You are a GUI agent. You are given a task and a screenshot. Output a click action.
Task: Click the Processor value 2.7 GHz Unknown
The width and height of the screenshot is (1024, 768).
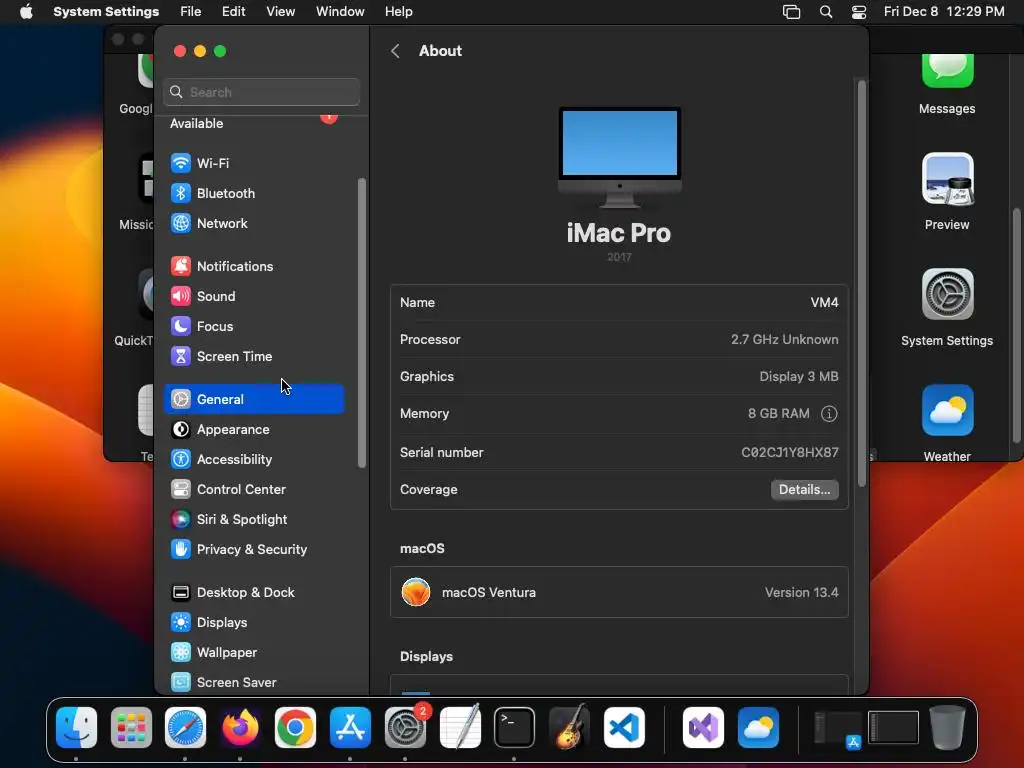785,340
